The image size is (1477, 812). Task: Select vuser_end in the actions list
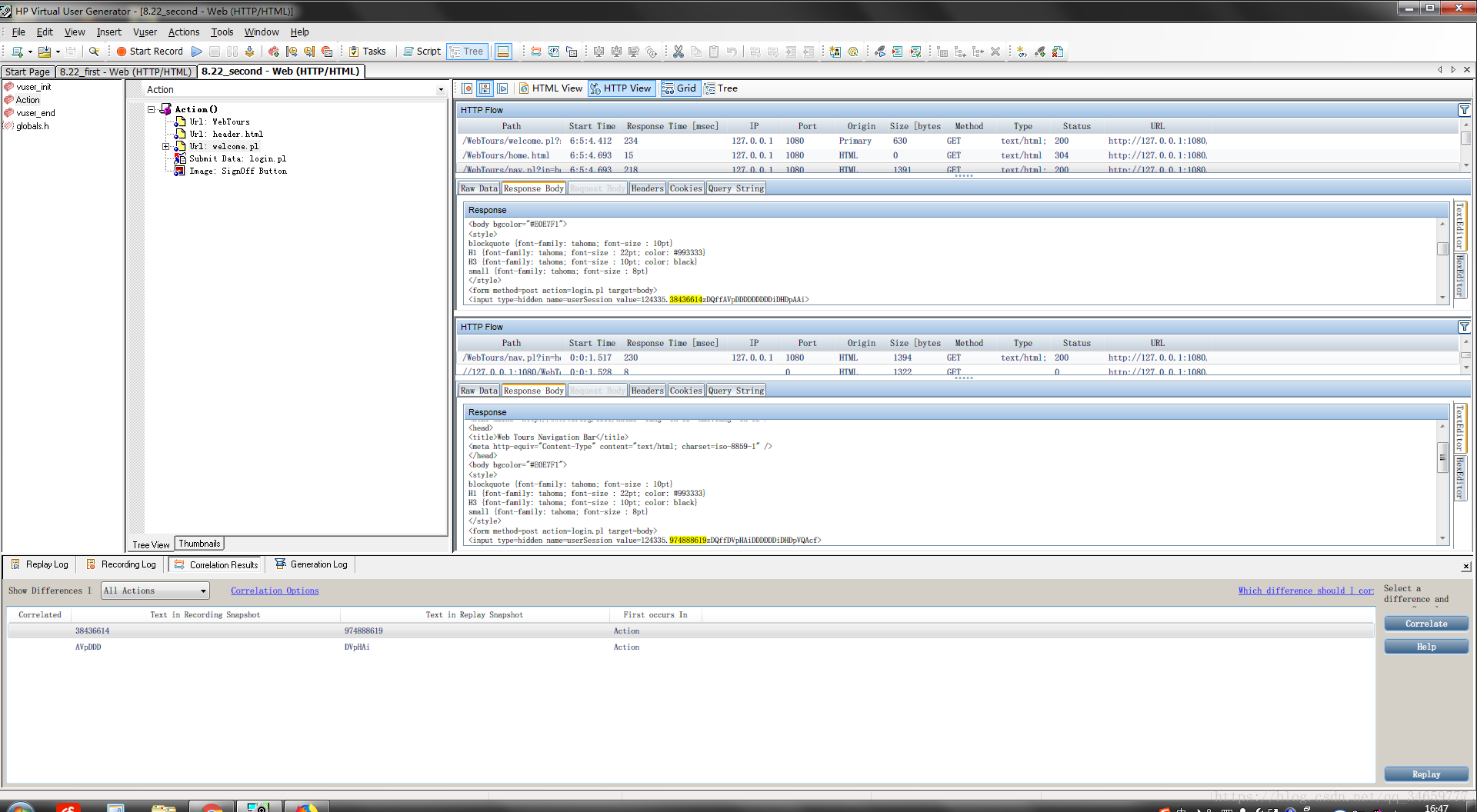point(35,113)
